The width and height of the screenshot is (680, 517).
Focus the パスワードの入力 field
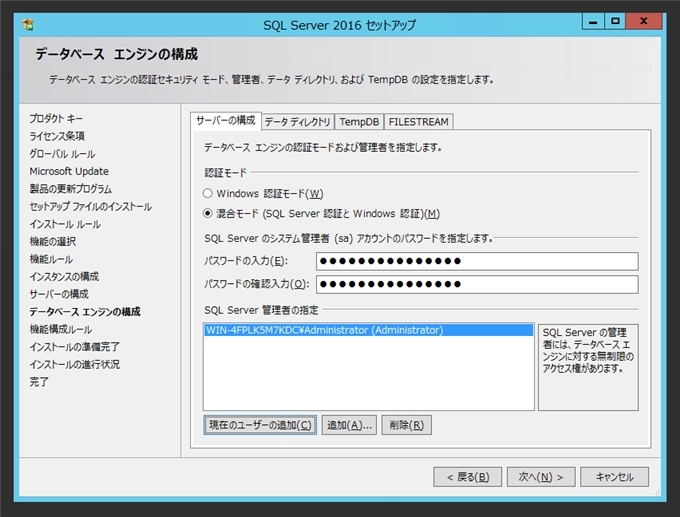tap(477, 261)
